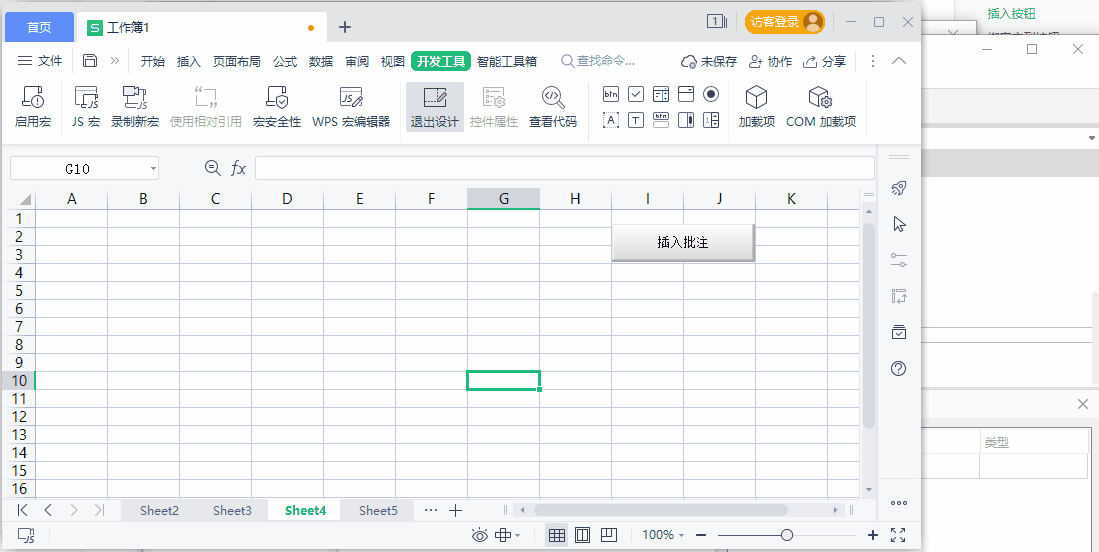This screenshot has width=1099, height=552.
Task: Jump to the first sheet arrow
Action: 22,511
